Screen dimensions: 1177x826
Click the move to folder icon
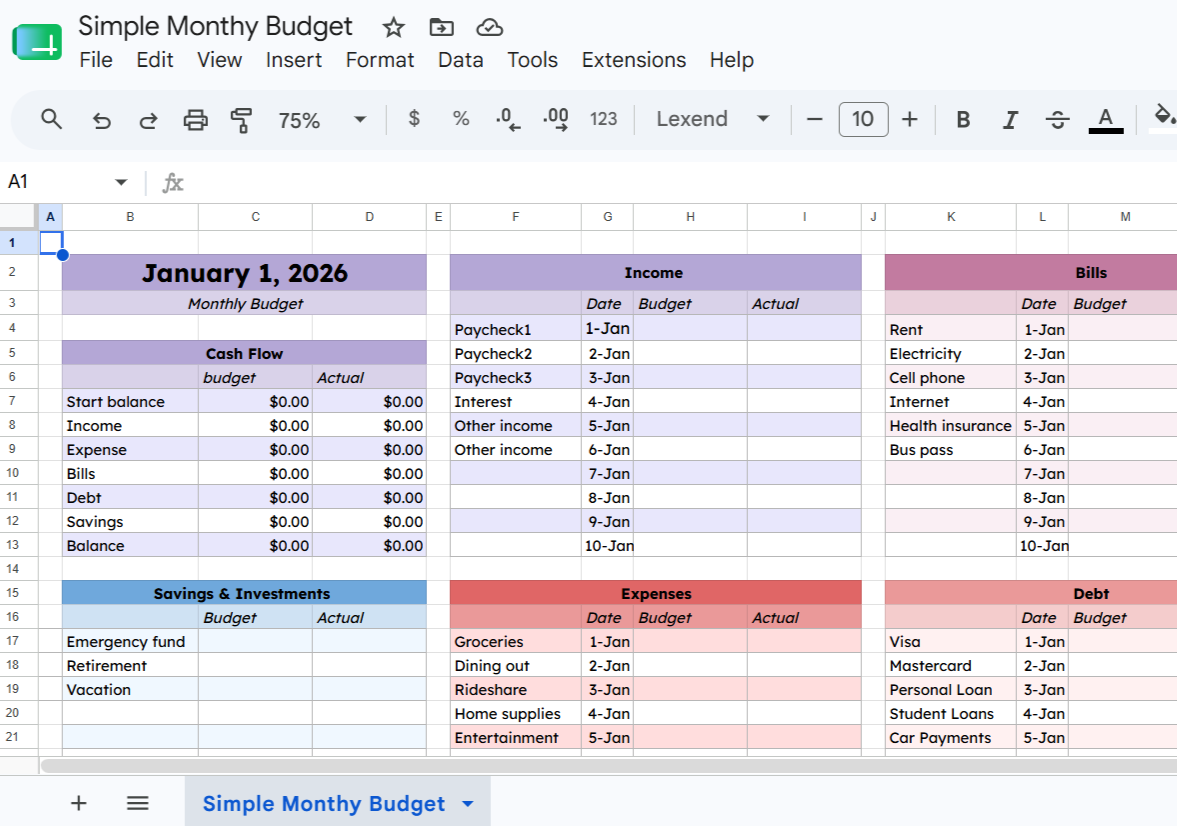tap(441, 28)
